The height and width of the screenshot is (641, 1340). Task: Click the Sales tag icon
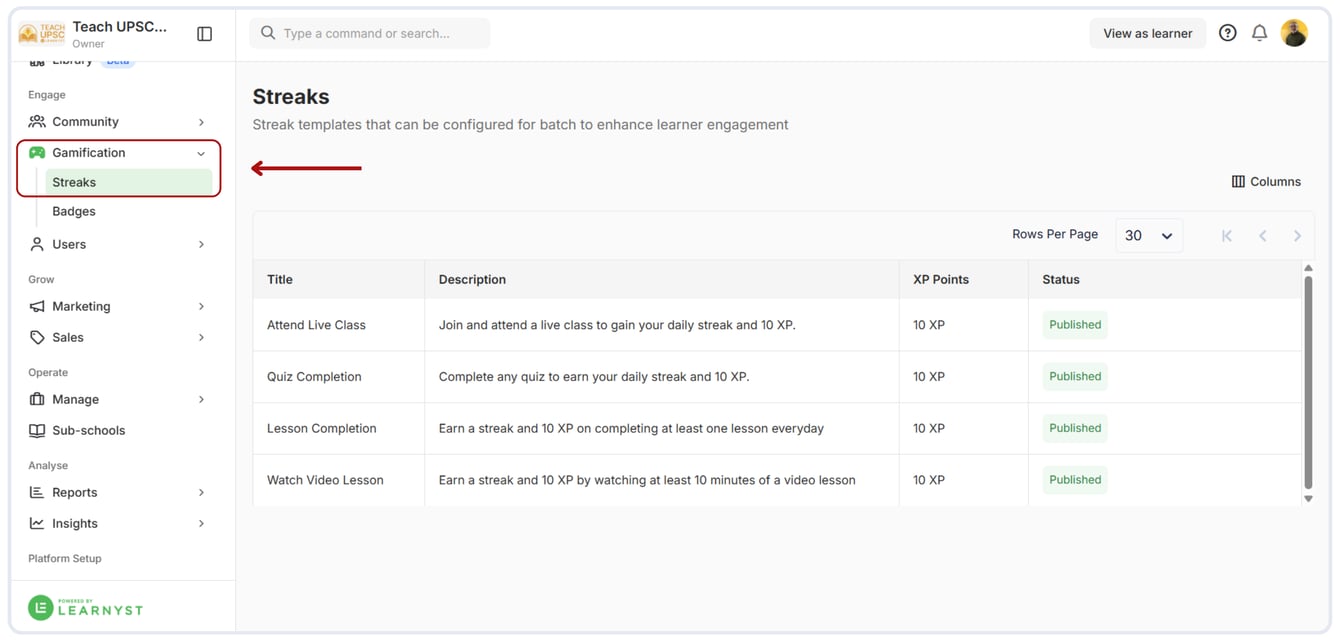pos(37,337)
